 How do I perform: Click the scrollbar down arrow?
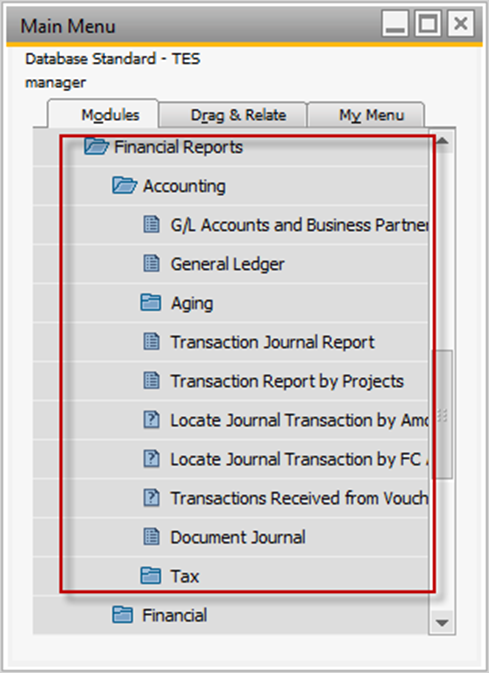click(x=442, y=622)
